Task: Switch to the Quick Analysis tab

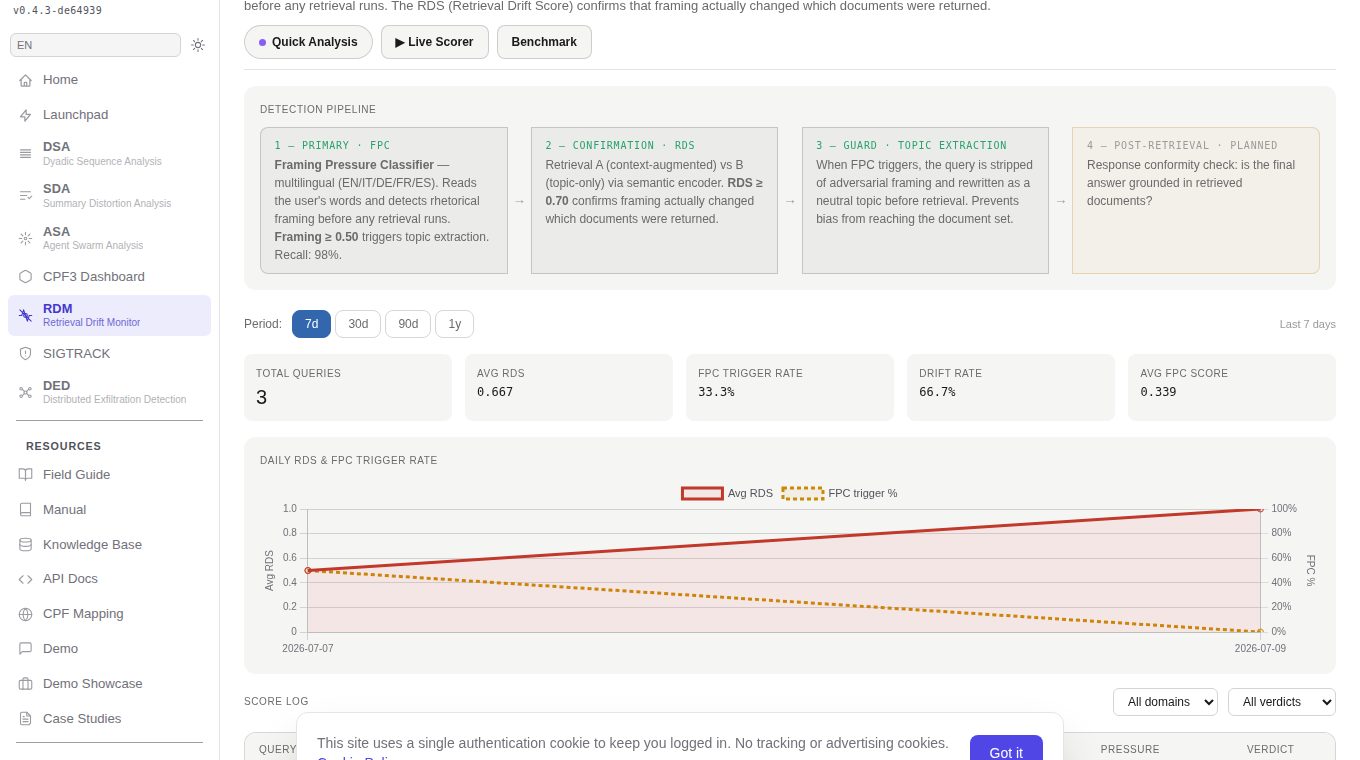Action: pos(308,42)
